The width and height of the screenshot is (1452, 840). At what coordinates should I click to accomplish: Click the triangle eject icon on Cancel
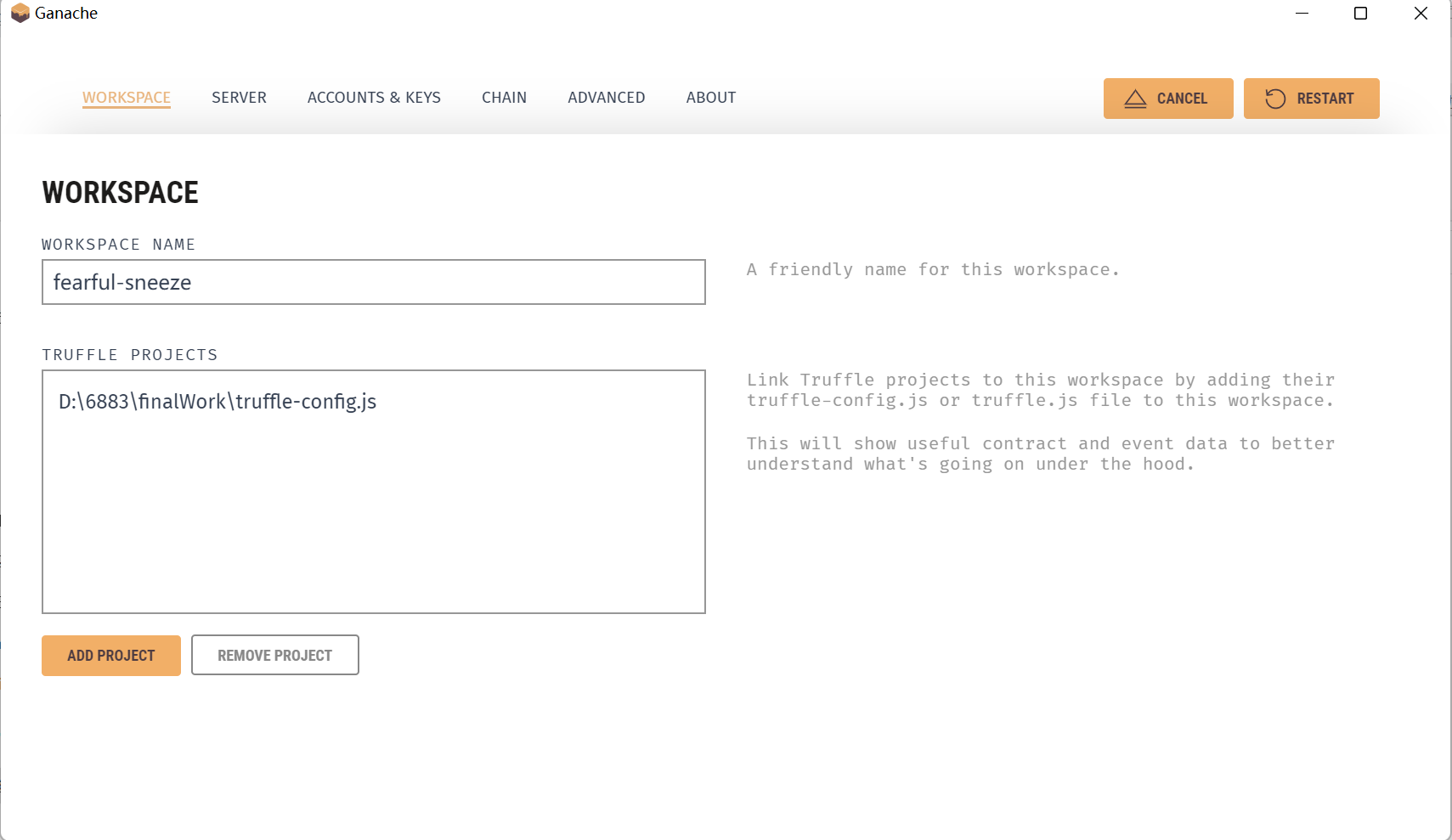(1135, 99)
